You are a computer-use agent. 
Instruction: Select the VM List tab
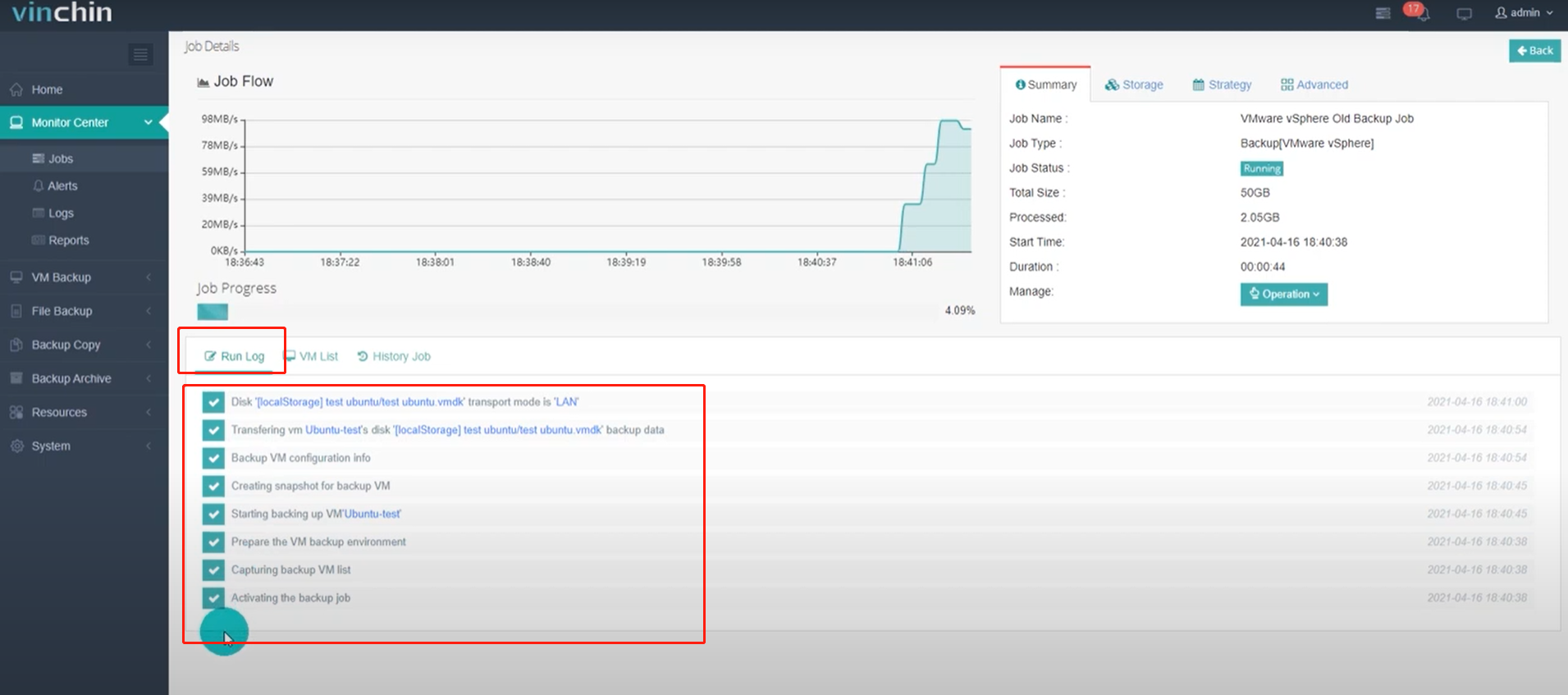click(x=311, y=356)
